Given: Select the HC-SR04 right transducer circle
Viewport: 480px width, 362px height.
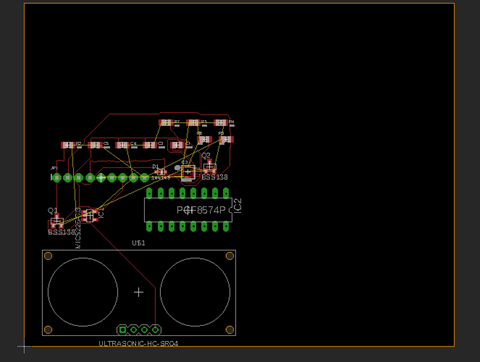Looking at the screenshot, I should point(195,292).
